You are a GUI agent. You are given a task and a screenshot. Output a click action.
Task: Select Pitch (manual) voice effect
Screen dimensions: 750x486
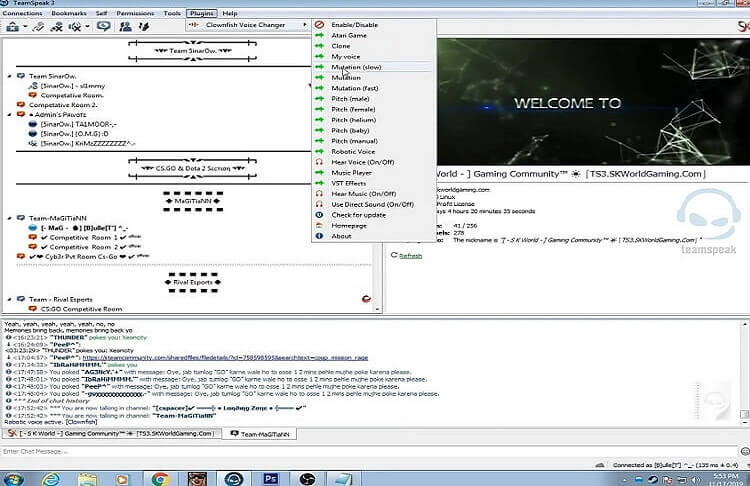373,141
